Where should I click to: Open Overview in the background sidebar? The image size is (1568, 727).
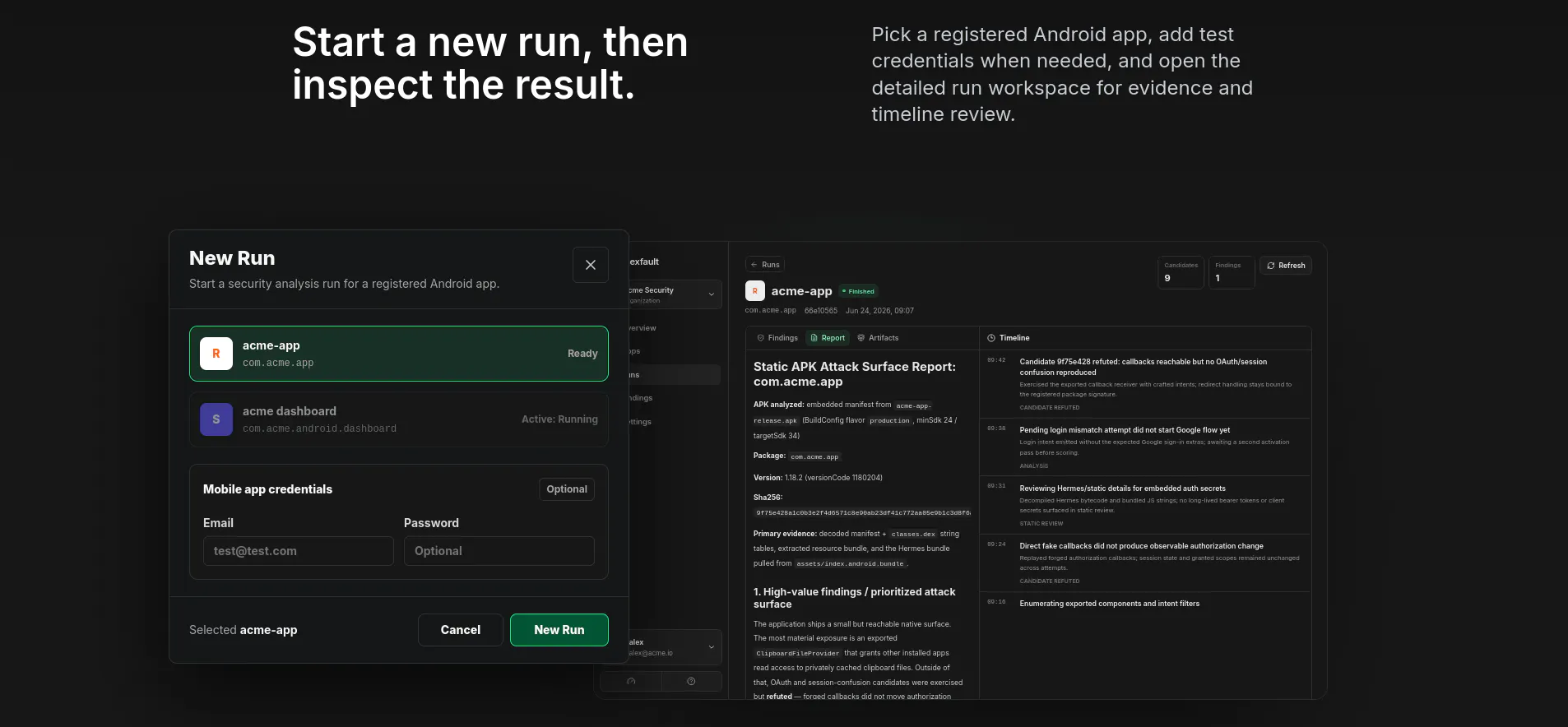675,328
